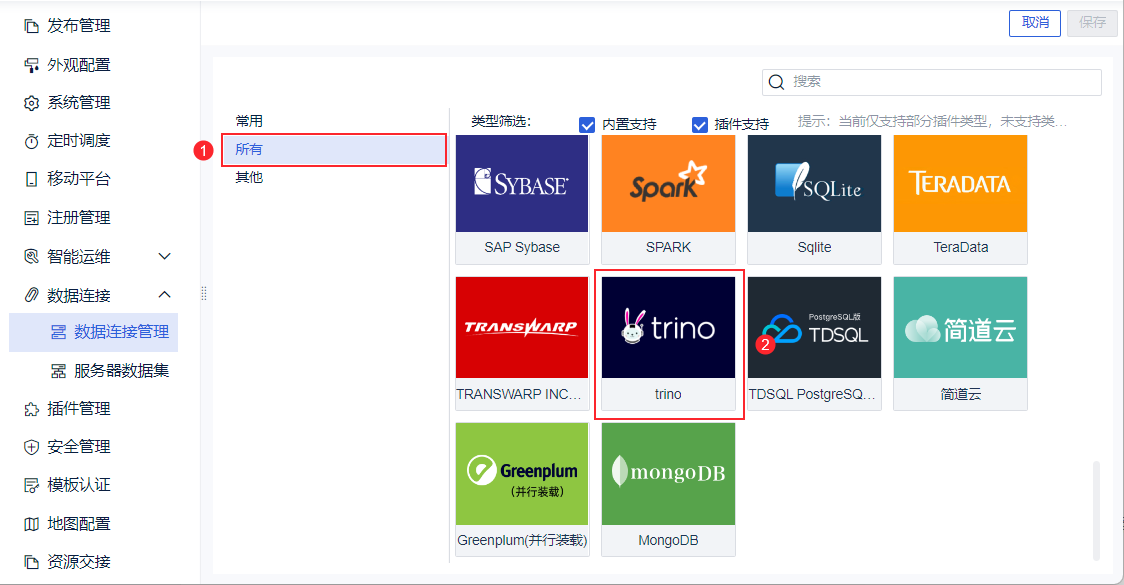Click the 保存 button
1124x585 pixels.
pos(1092,23)
